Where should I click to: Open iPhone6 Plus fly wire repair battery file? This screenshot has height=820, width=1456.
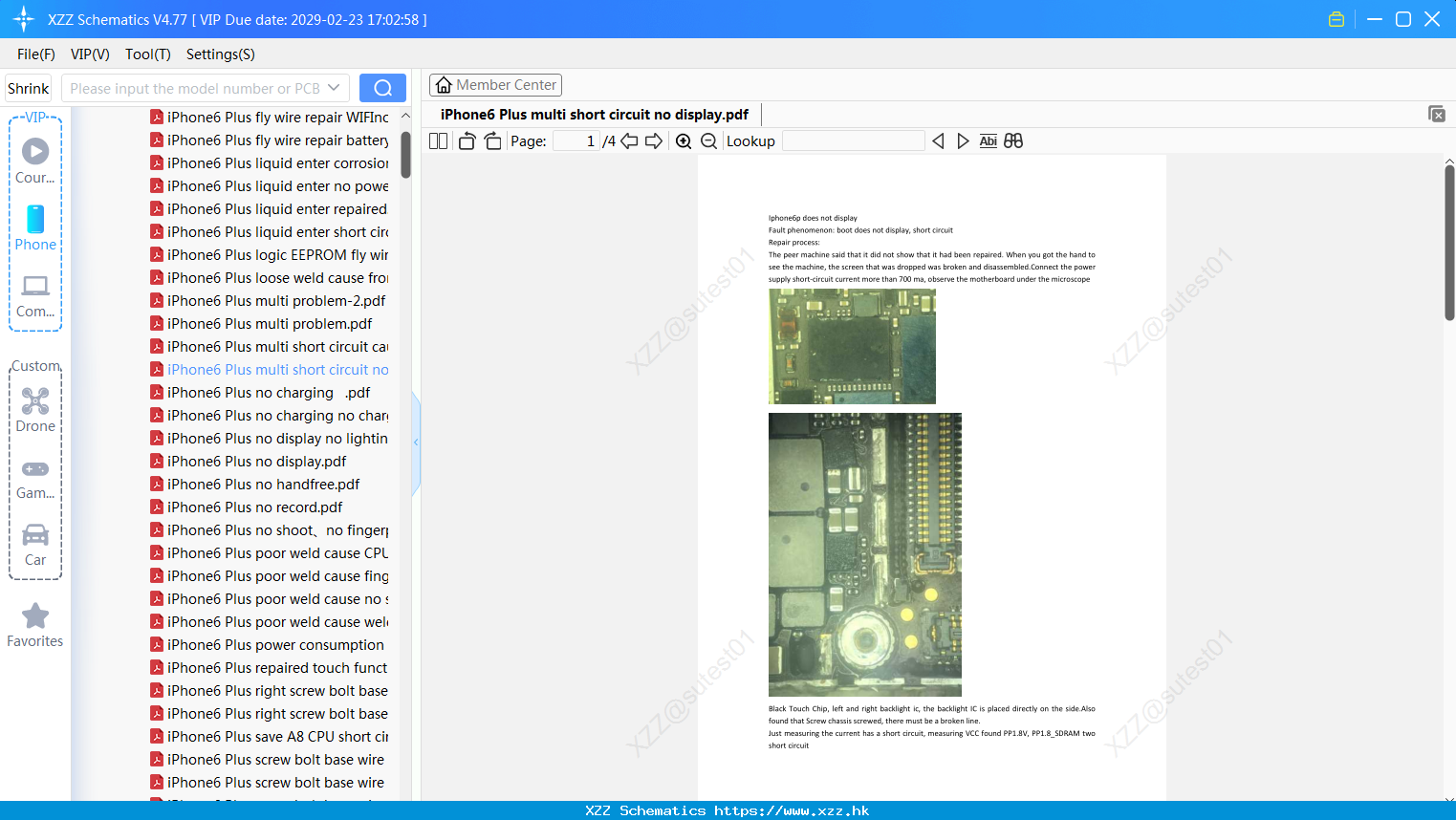click(270, 140)
